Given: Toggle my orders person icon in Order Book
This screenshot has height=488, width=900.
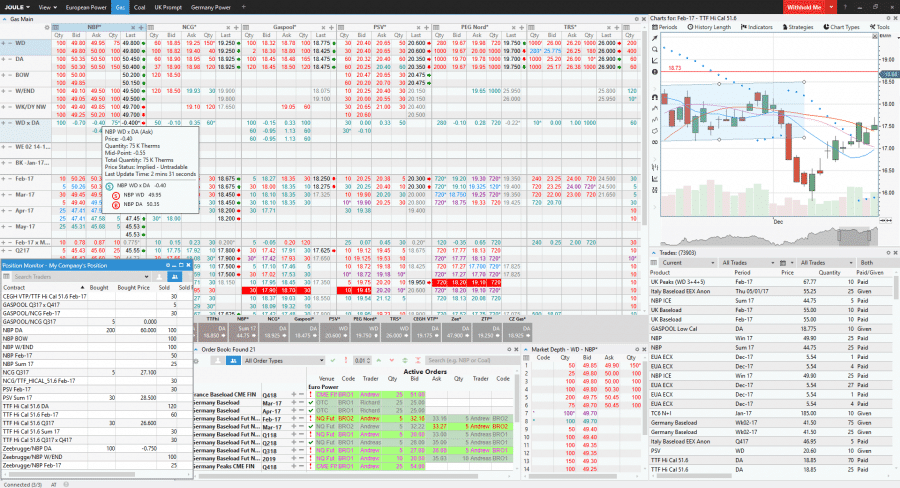Looking at the screenshot, I should pyautogui.click(x=217, y=361).
